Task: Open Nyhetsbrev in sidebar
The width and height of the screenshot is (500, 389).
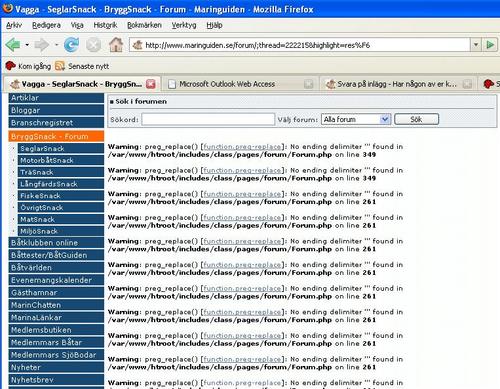Action: coord(56,380)
